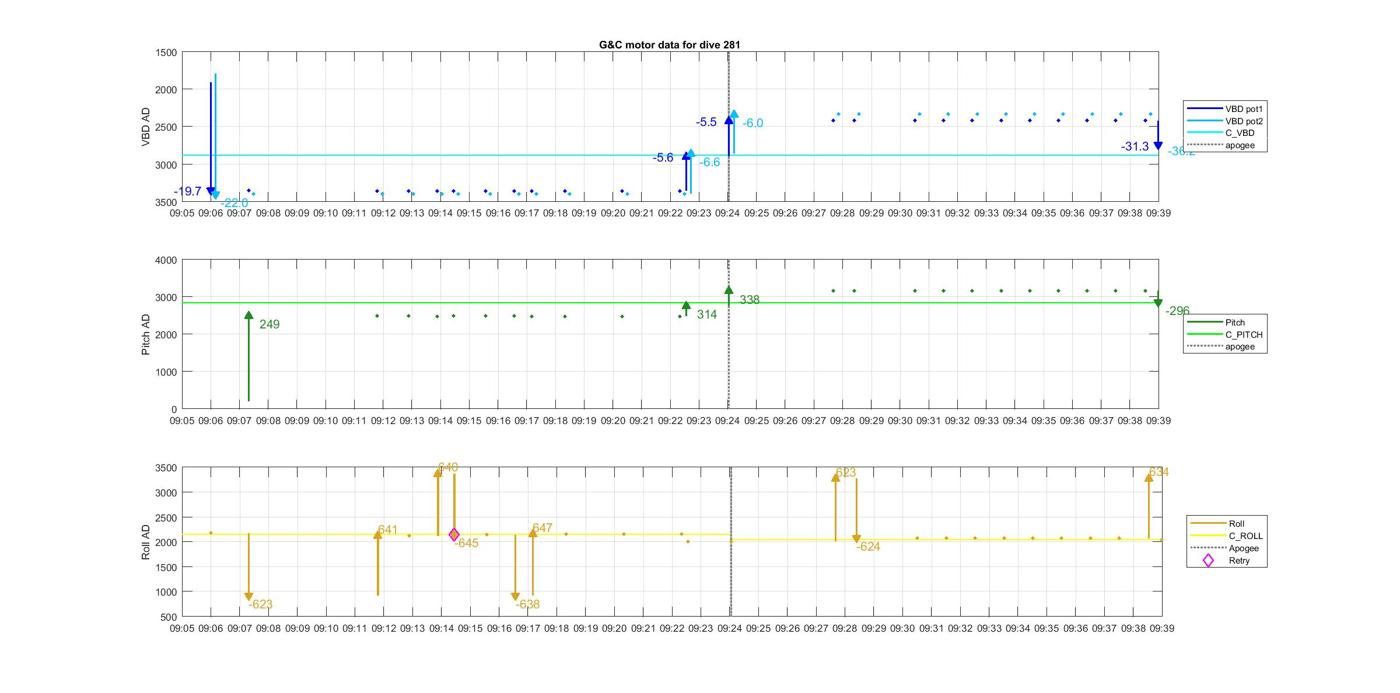Click the '-638' roll data label
1400x693 pixels.
point(527,604)
